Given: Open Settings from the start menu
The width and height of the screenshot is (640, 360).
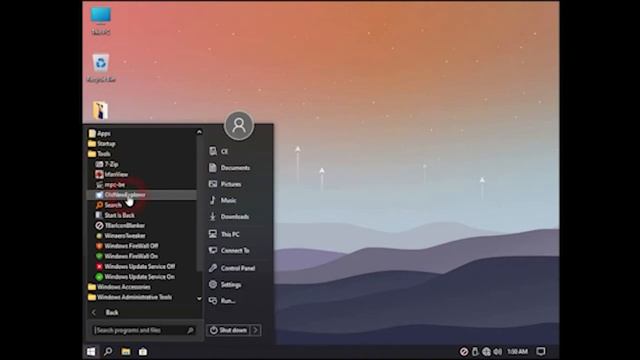Looking at the screenshot, I should 225,285.
